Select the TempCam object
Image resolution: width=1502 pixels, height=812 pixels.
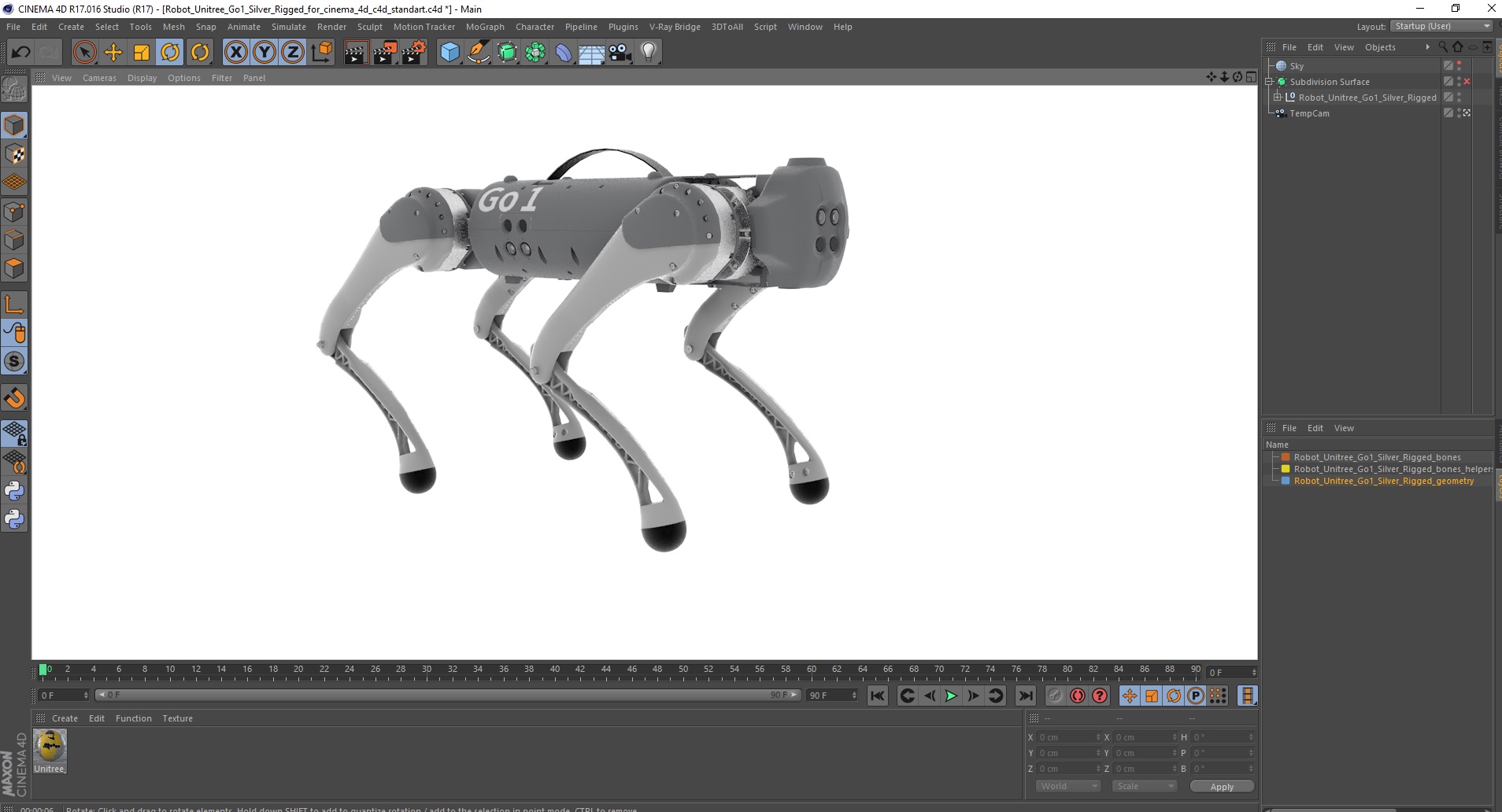click(1309, 113)
